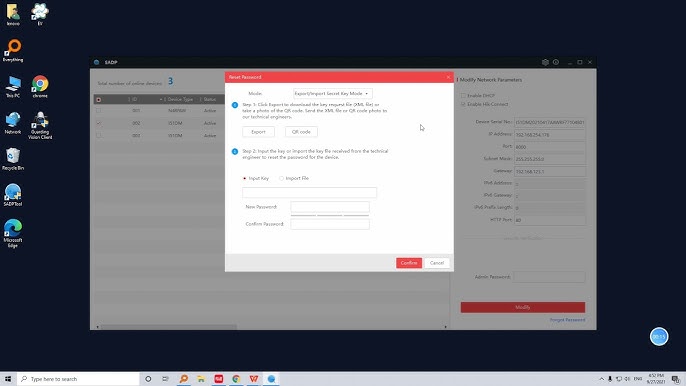Click the taskbar clock
The height and width of the screenshot is (386, 686).
tap(655, 379)
